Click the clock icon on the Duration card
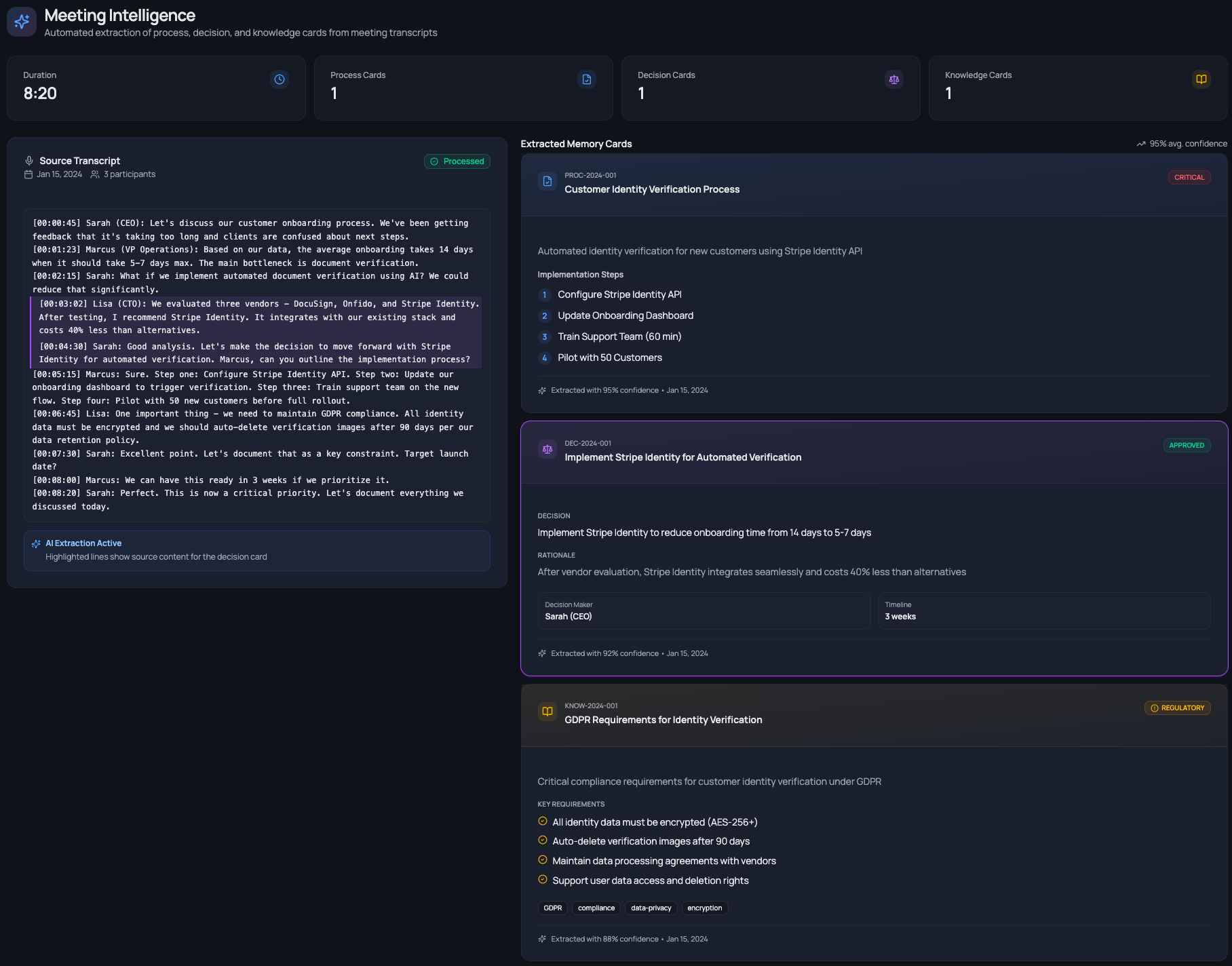Screen dimensions: 1232x966 tap(279, 79)
